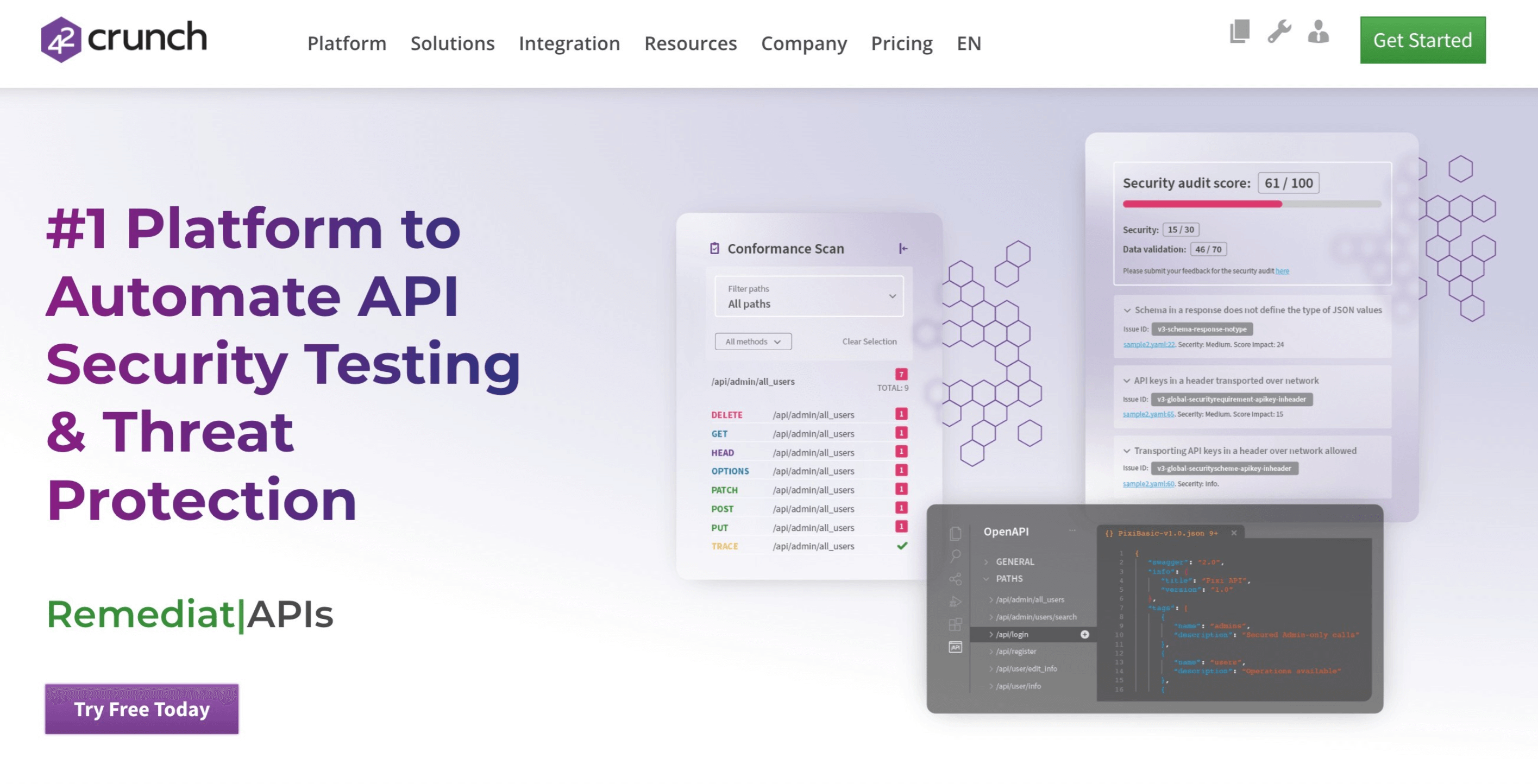Click the plus icon next to /api/login
1538x784 pixels.
(x=1084, y=634)
